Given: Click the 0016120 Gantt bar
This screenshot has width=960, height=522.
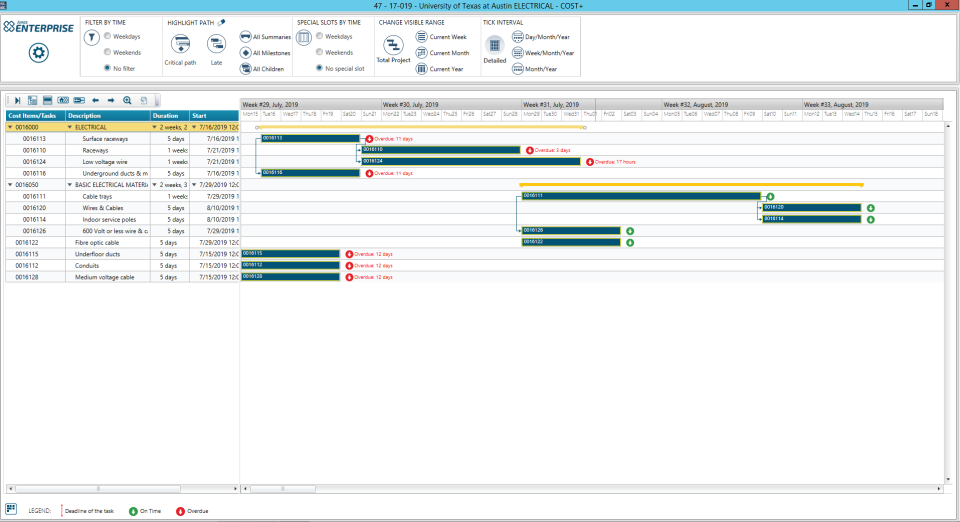Looking at the screenshot, I should pyautogui.click(x=812, y=207).
